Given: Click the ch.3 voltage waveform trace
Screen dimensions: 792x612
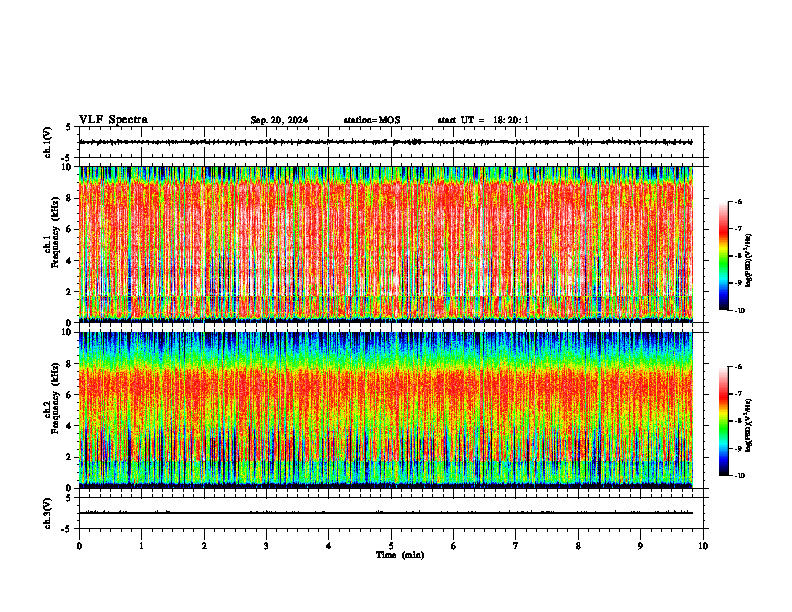Looking at the screenshot, I should (386, 513).
